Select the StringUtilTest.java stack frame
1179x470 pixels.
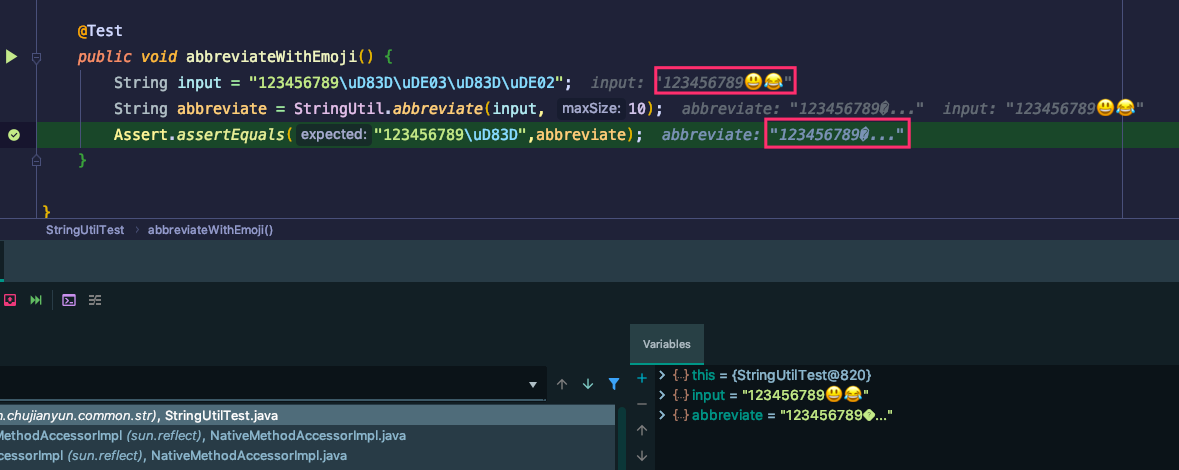pos(308,415)
